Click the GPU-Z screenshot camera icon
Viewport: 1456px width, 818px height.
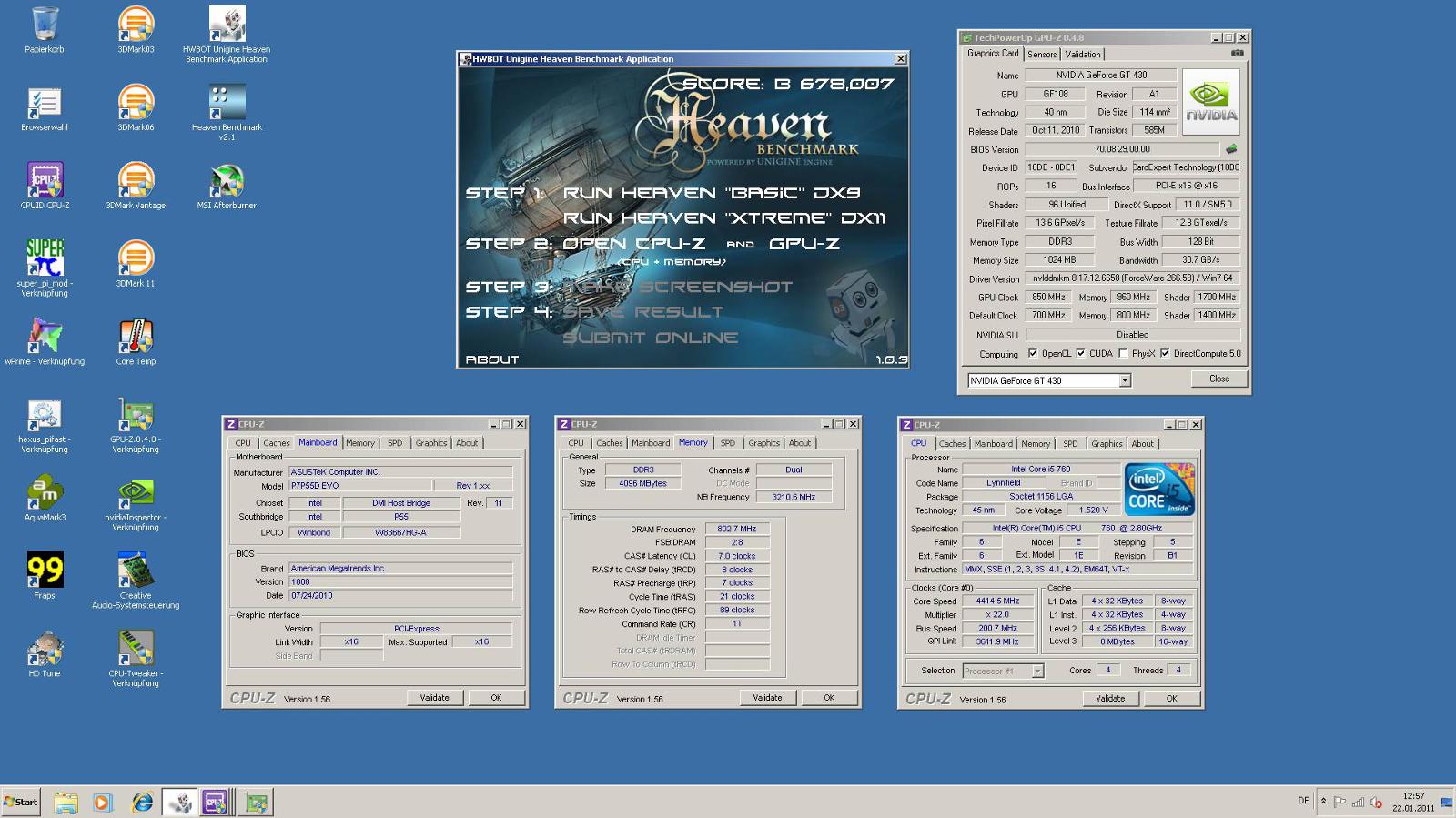[x=1237, y=53]
